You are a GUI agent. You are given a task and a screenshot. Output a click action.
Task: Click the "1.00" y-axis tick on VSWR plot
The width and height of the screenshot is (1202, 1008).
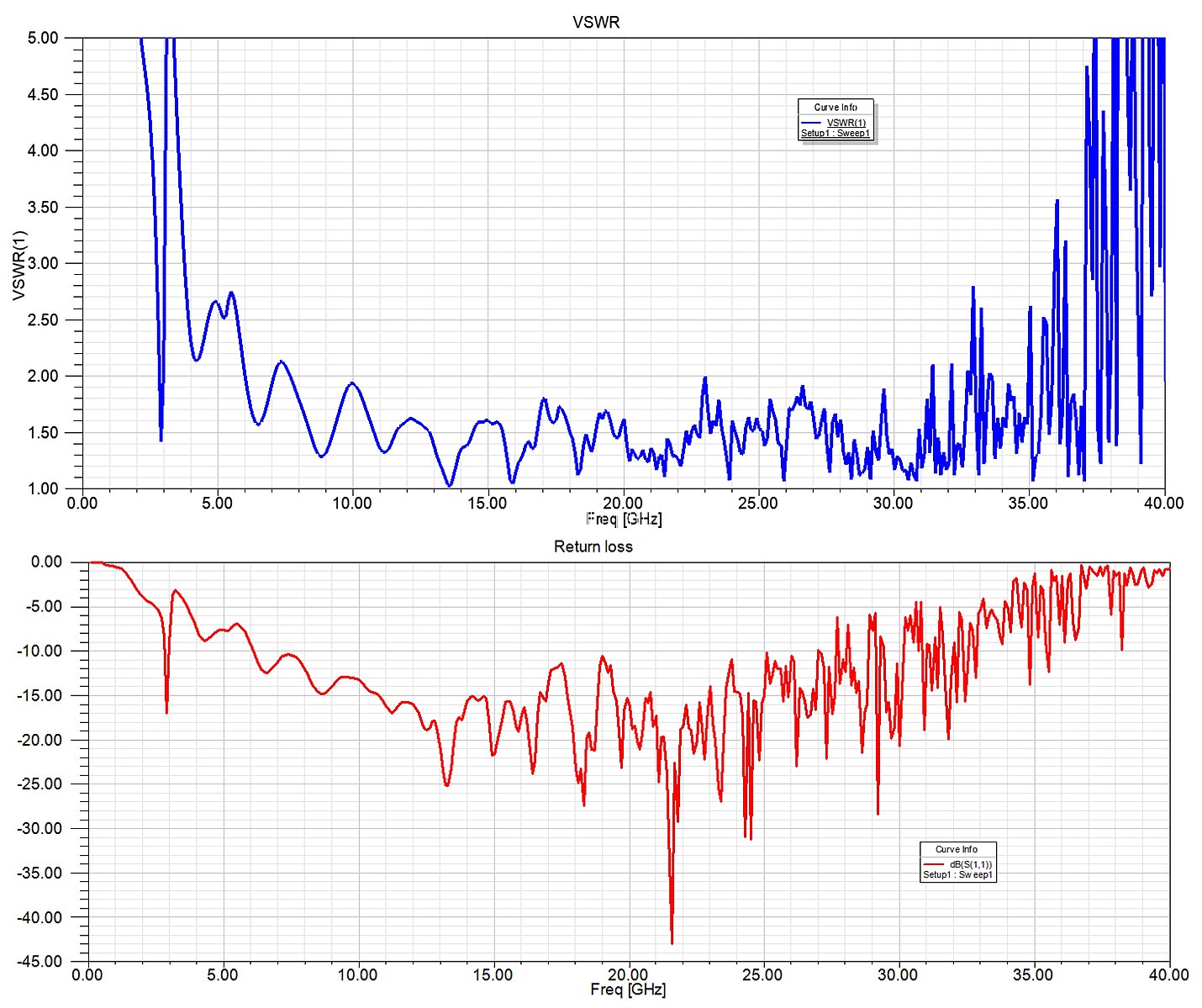(x=43, y=489)
